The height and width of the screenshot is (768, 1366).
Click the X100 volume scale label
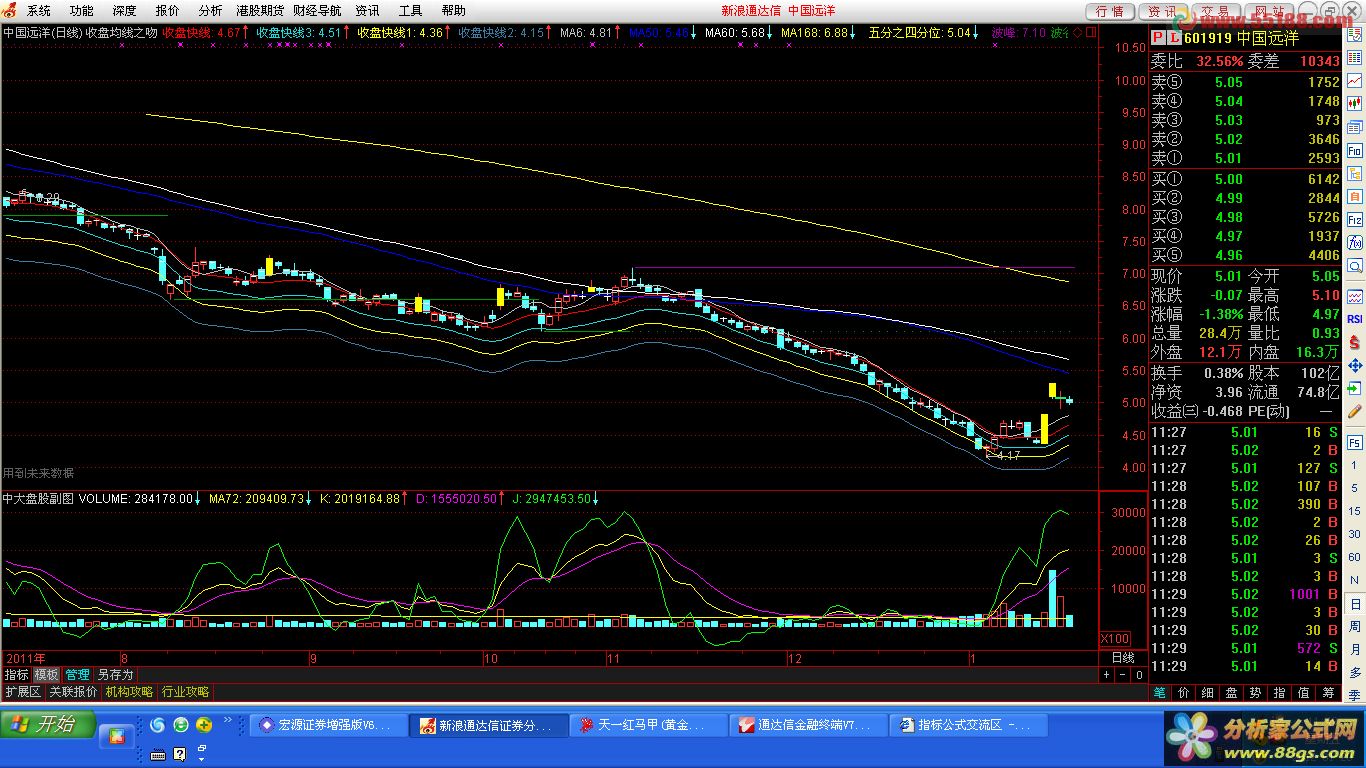tap(1115, 639)
